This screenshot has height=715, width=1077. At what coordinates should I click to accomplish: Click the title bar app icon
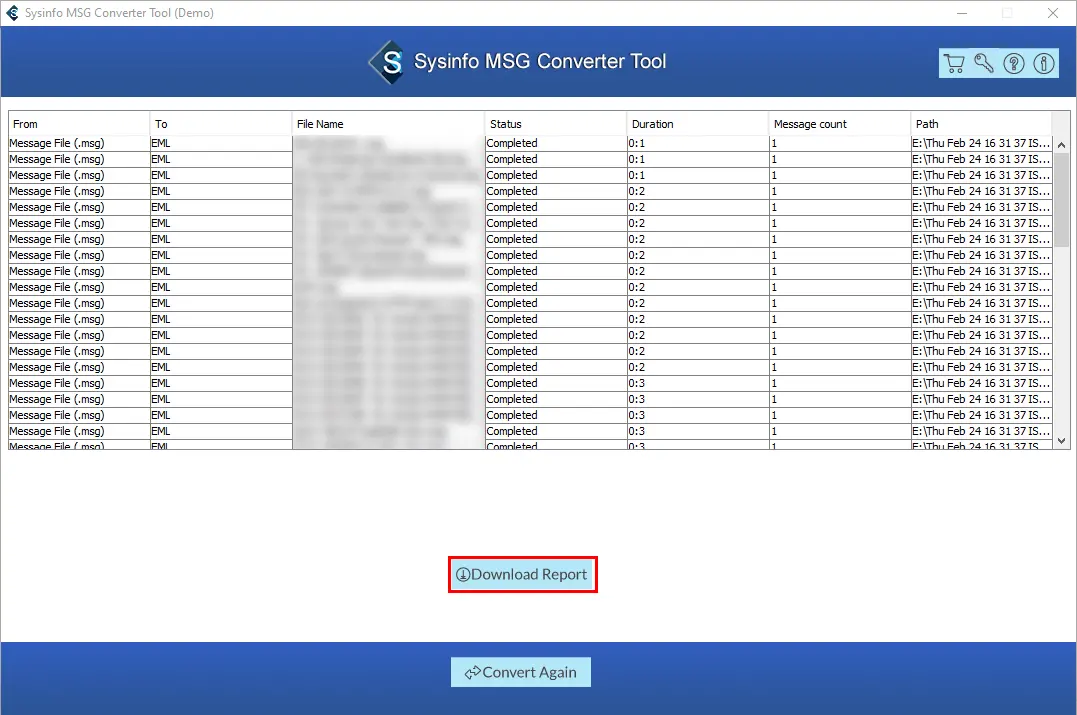pyautogui.click(x=12, y=13)
